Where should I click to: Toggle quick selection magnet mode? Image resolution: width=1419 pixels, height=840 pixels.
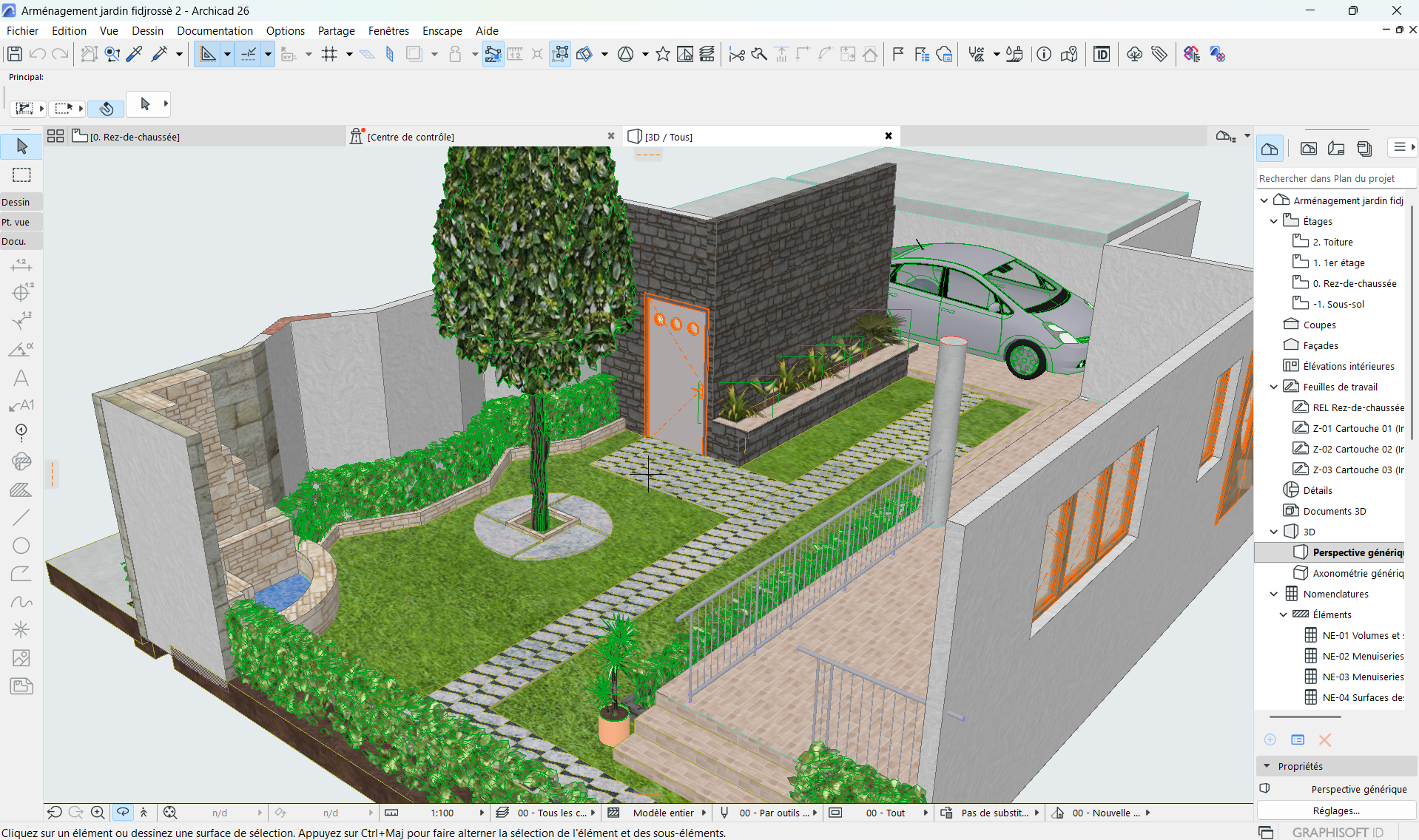point(106,109)
